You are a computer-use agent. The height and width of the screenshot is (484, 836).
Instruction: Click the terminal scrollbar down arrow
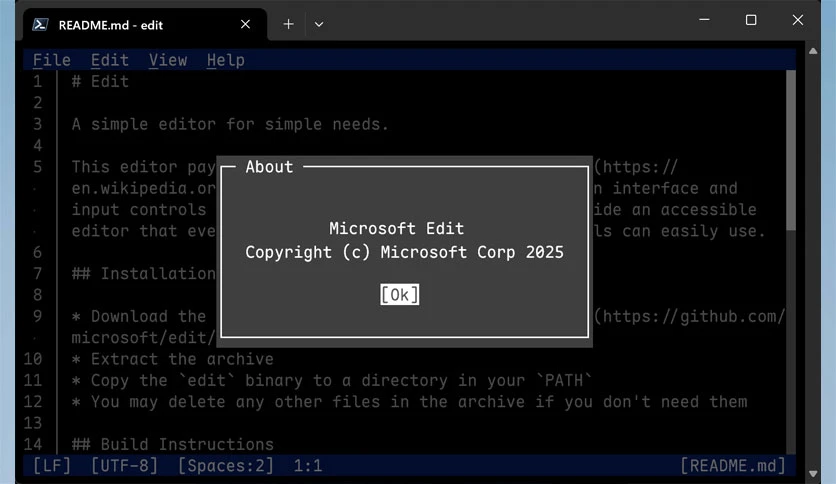point(813,473)
